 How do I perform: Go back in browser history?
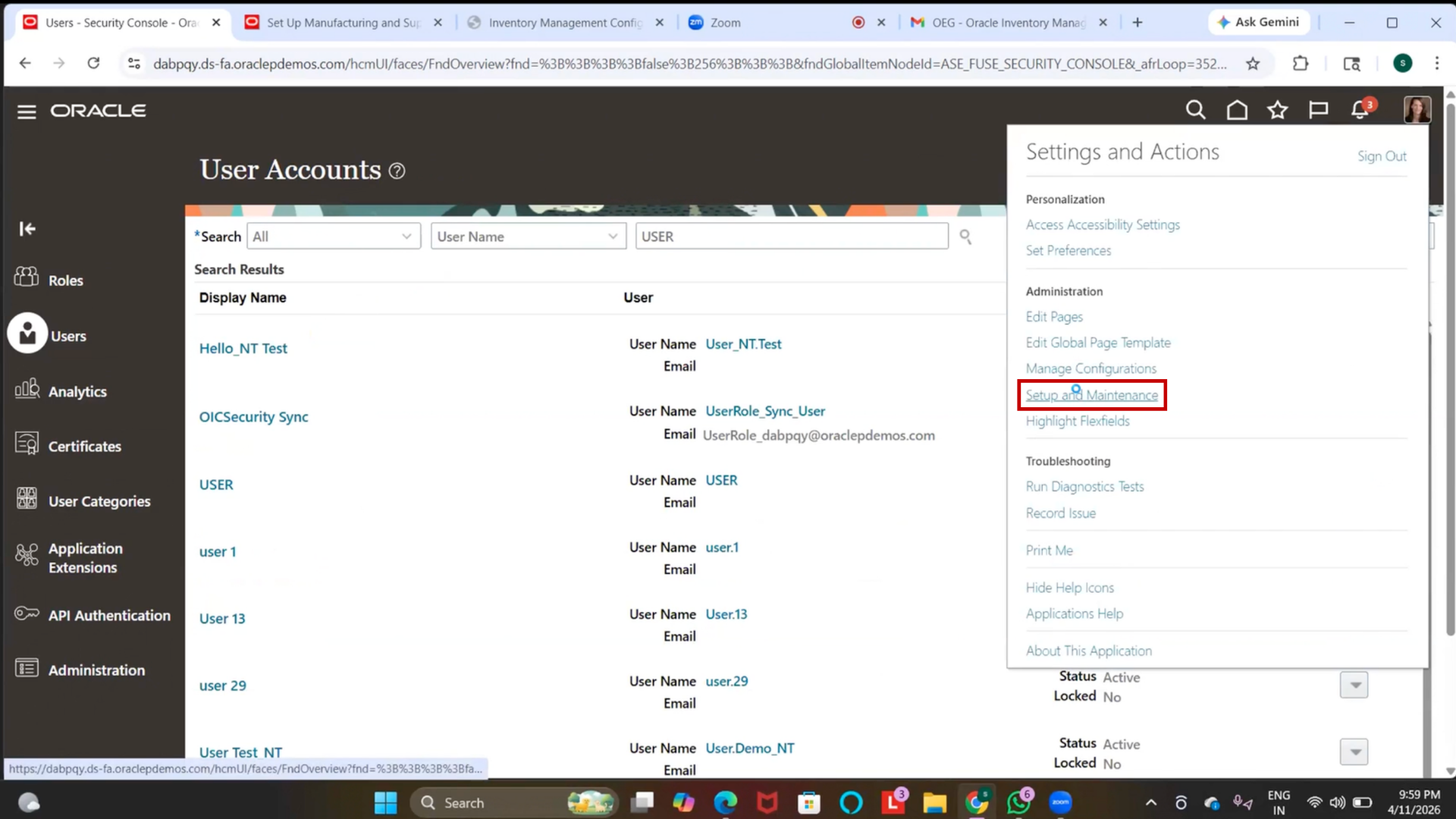(25, 63)
